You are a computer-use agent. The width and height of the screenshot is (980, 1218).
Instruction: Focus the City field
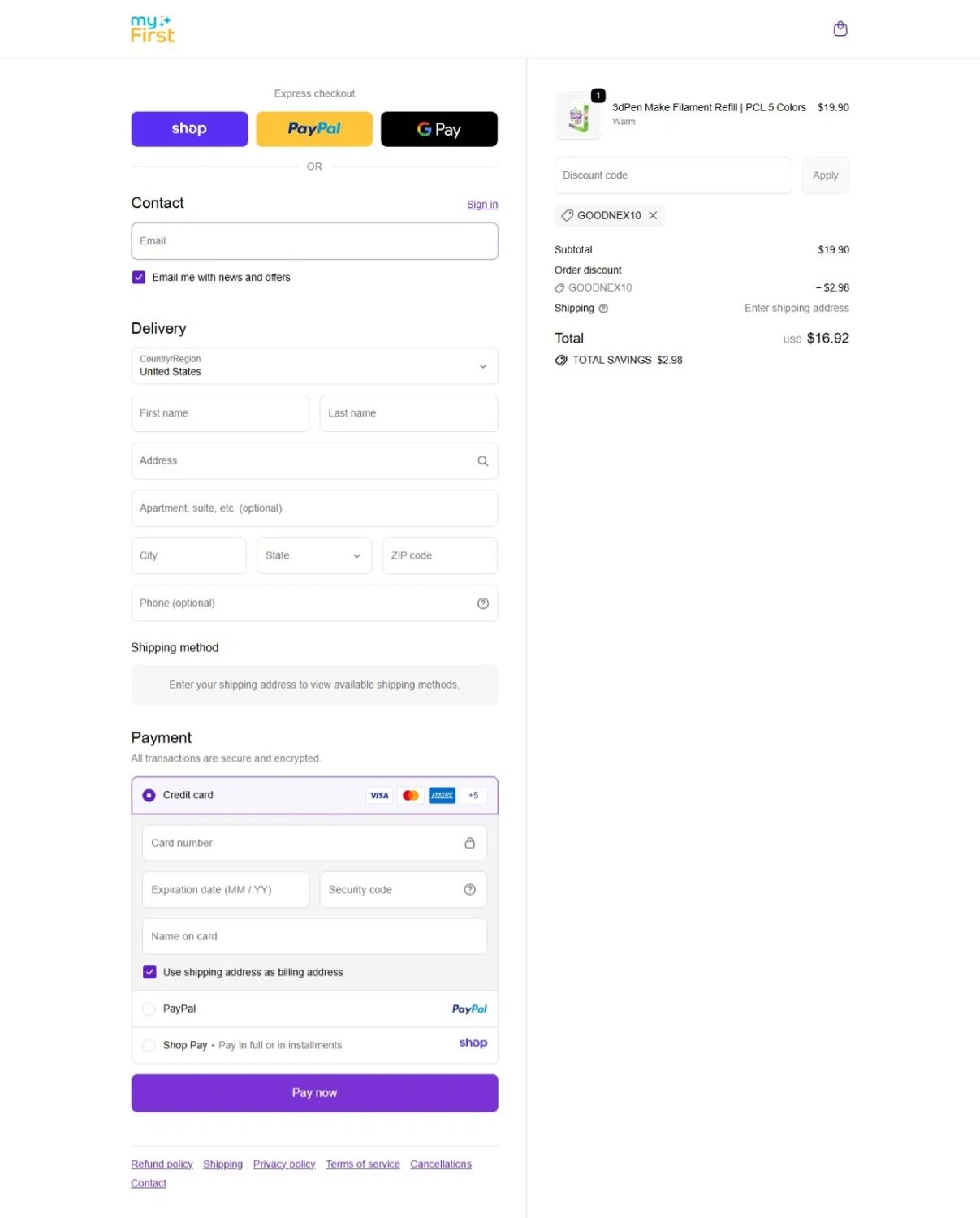(188, 556)
